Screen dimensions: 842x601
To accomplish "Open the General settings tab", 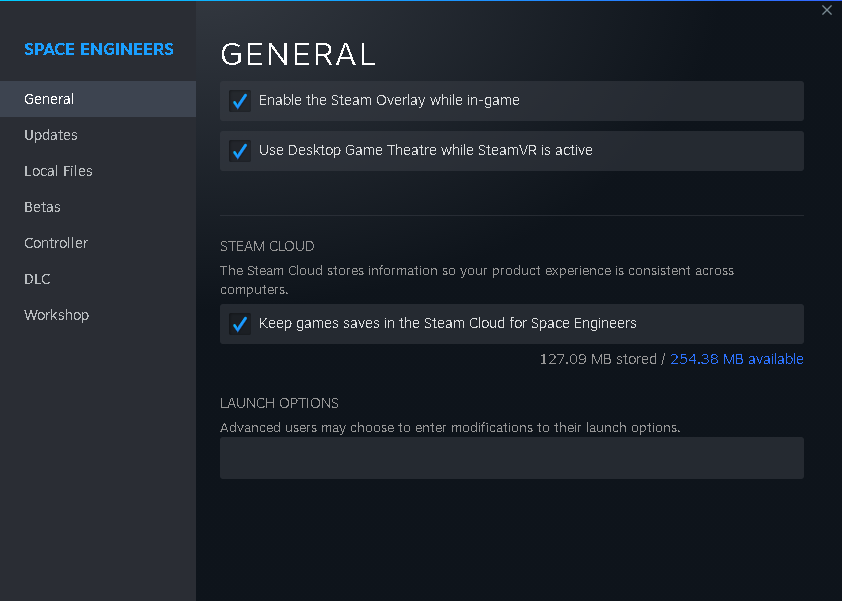I will coord(49,99).
